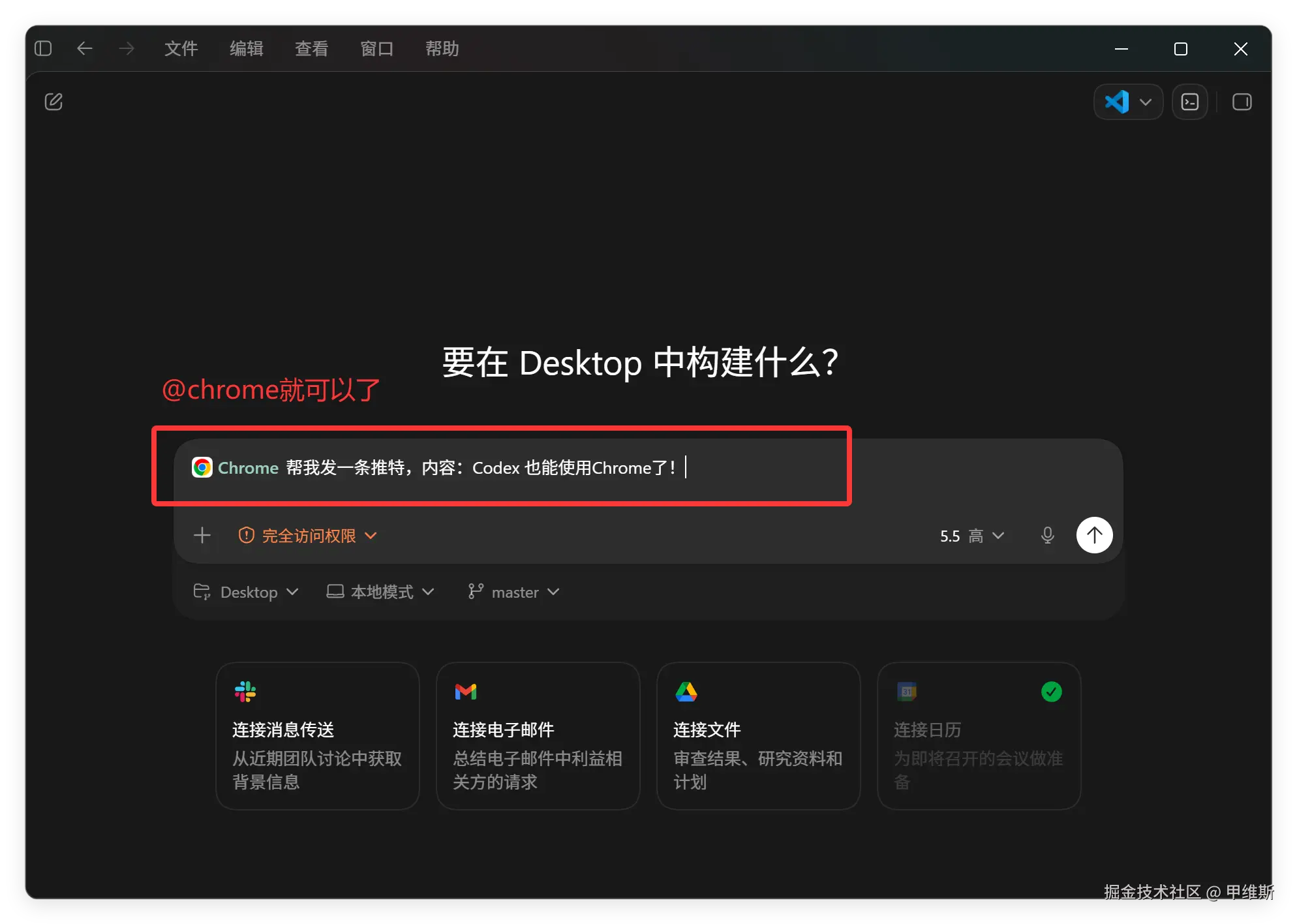Maximize the application window

[x=1181, y=49]
